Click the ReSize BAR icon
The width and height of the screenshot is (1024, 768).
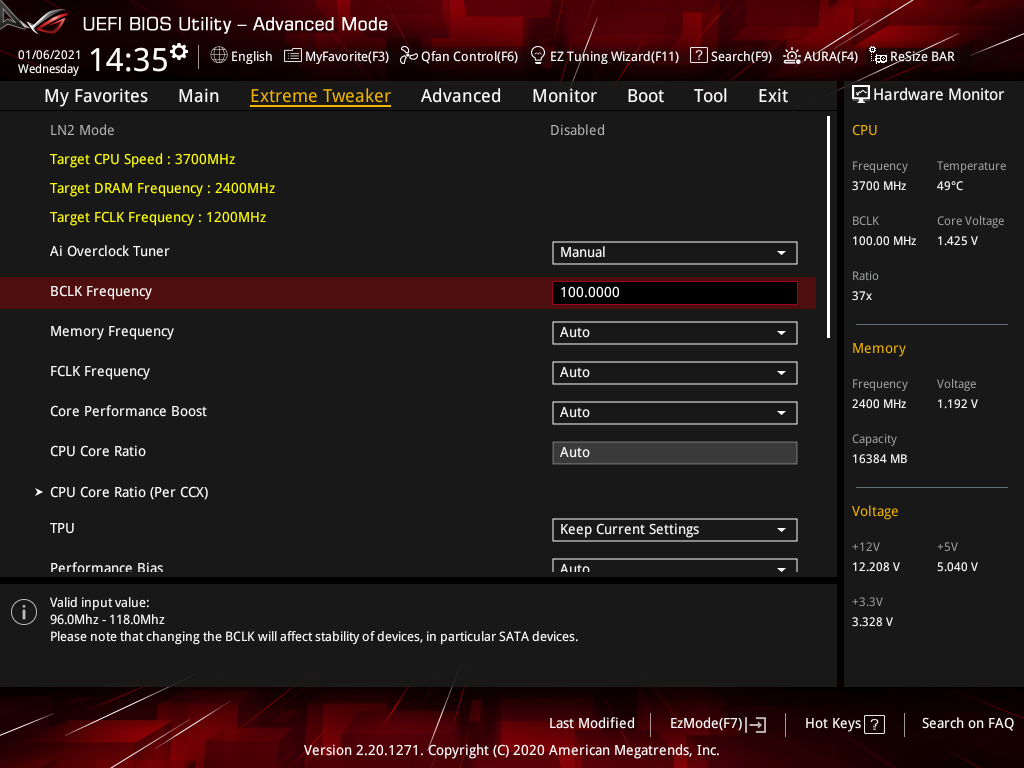[878, 56]
